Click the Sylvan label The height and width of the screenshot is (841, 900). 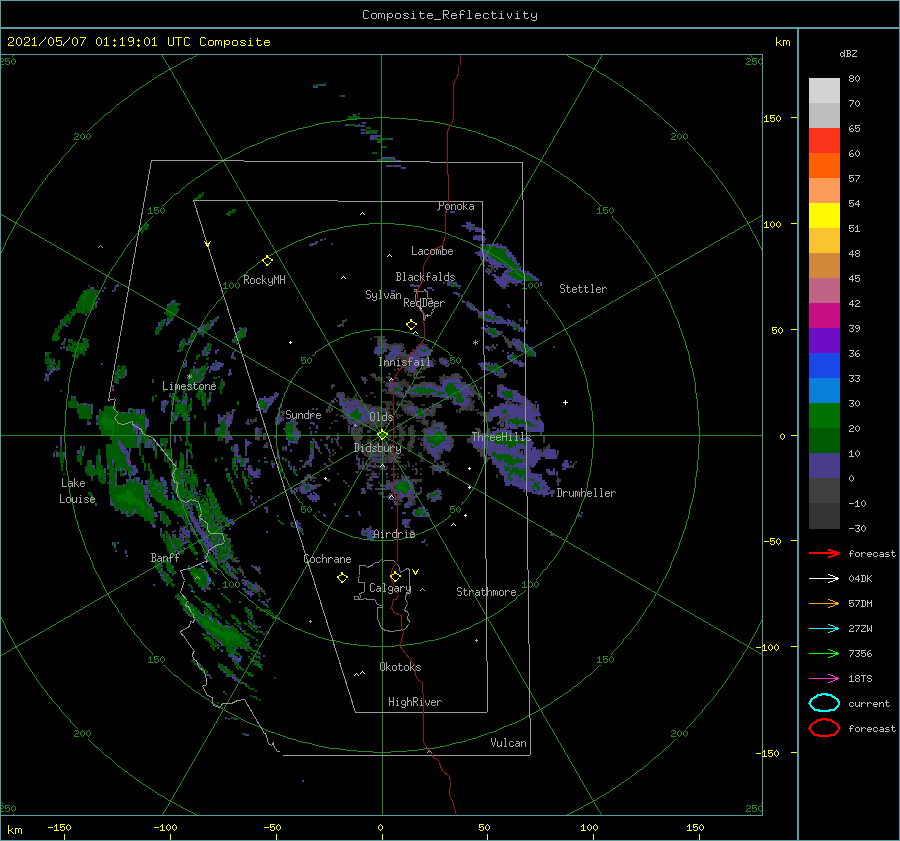tap(383, 295)
